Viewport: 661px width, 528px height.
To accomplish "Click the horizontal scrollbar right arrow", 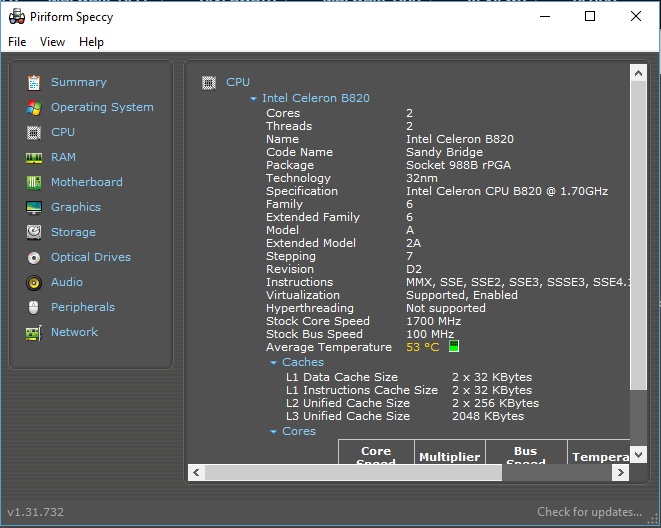I will pos(621,473).
